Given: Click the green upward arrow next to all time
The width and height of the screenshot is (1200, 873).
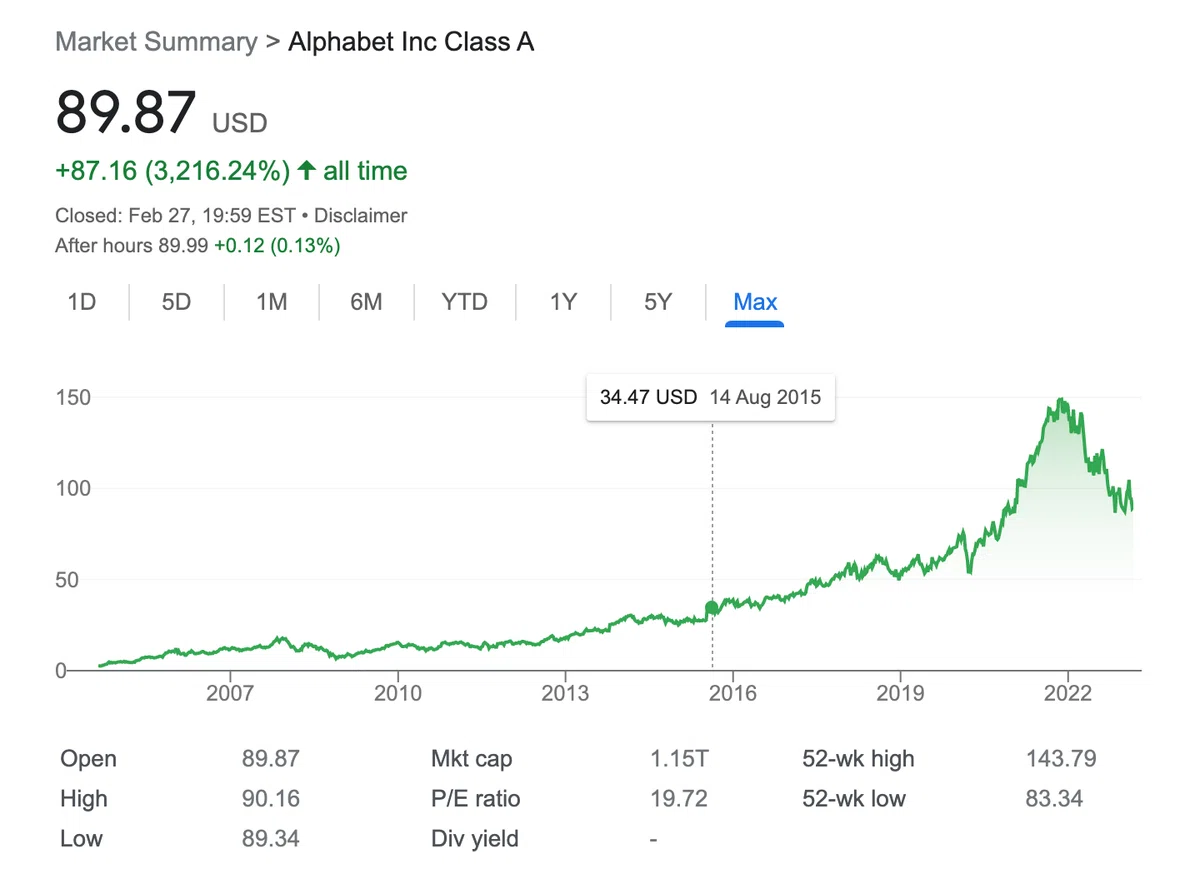Looking at the screenshot, I should (307, 171).
